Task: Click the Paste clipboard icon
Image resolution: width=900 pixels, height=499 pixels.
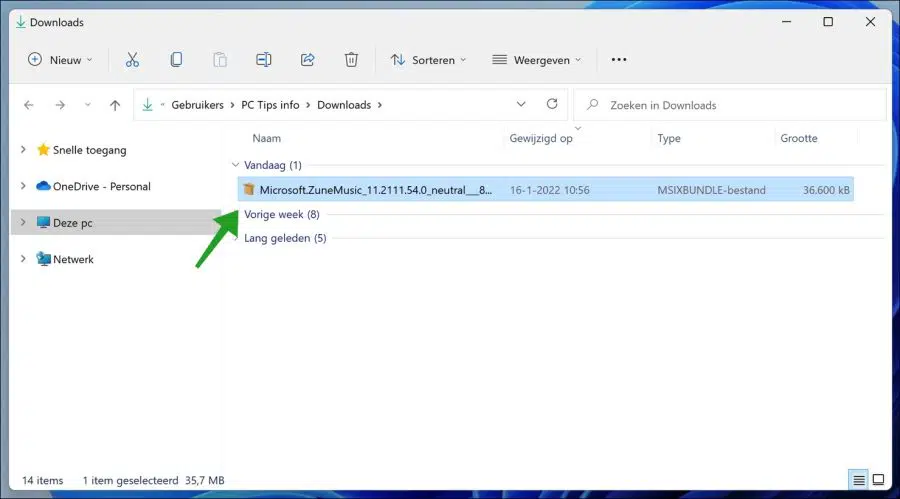Action: (x=220, y=60)
